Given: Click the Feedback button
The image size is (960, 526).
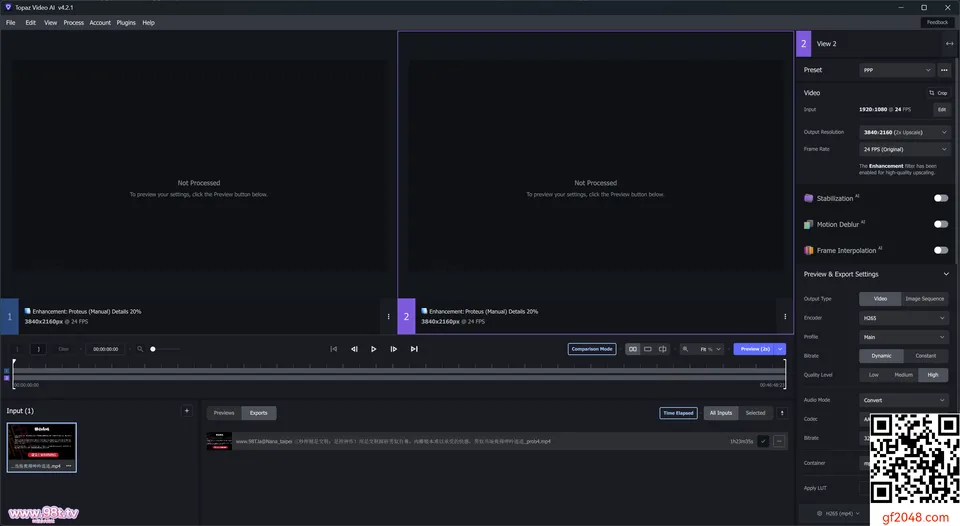Looking at the screenshot, I should pos(937,23).
